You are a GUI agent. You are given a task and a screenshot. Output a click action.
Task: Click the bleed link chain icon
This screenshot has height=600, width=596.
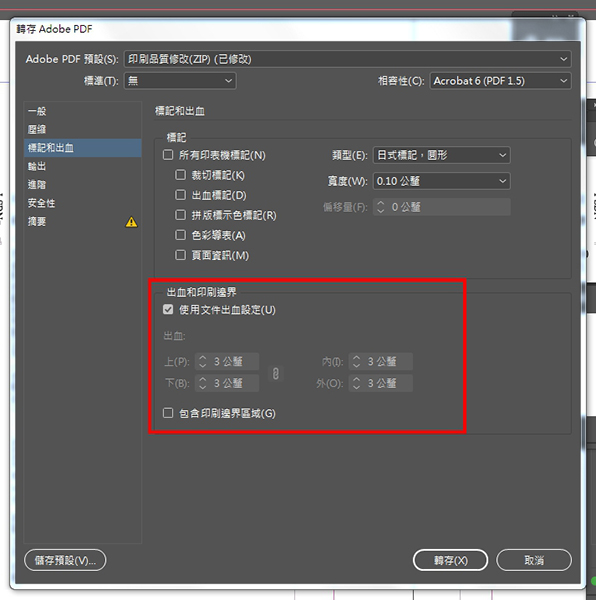coord(275,373)
